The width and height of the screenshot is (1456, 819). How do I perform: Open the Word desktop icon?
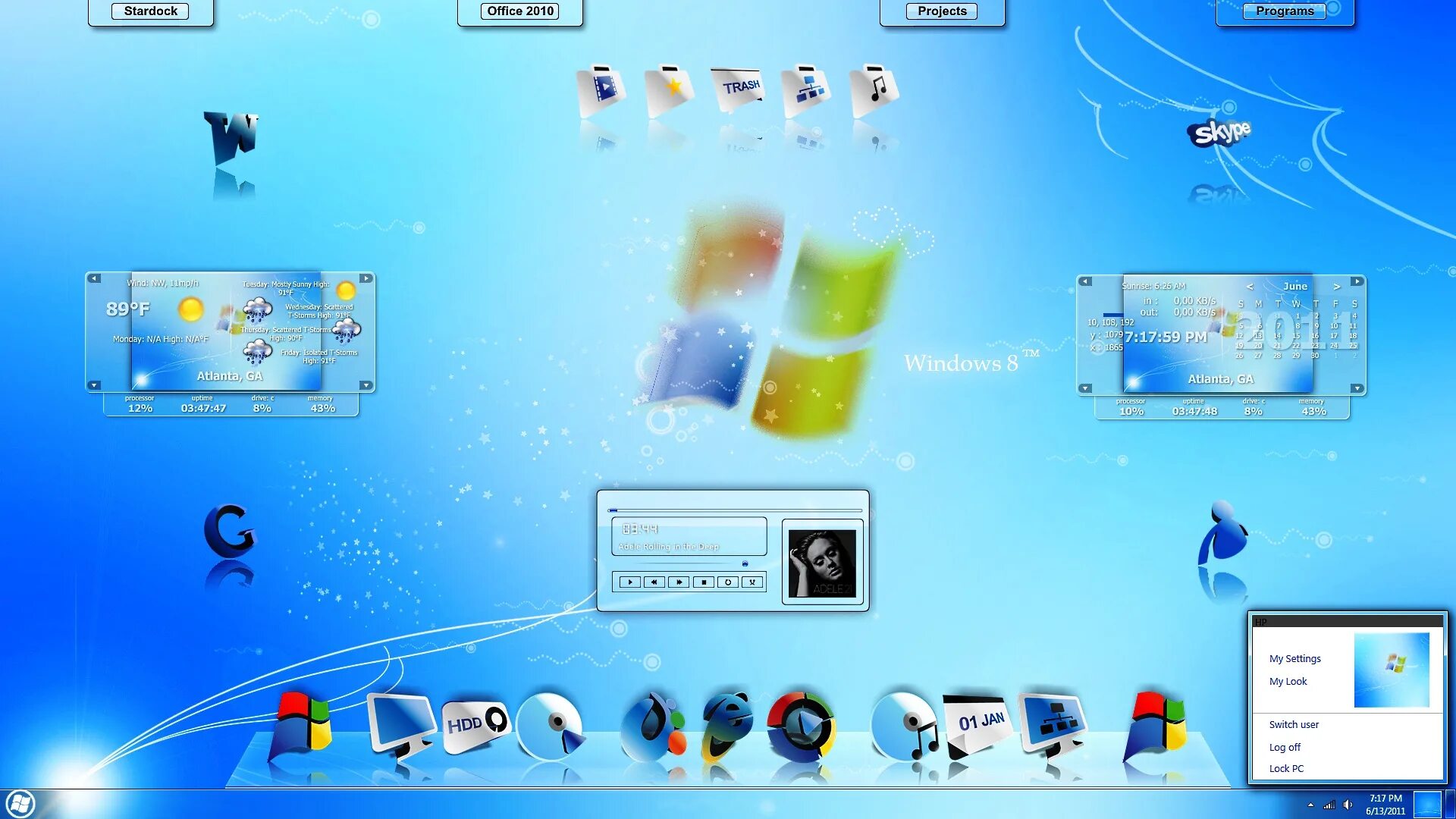tap(231, 136)
